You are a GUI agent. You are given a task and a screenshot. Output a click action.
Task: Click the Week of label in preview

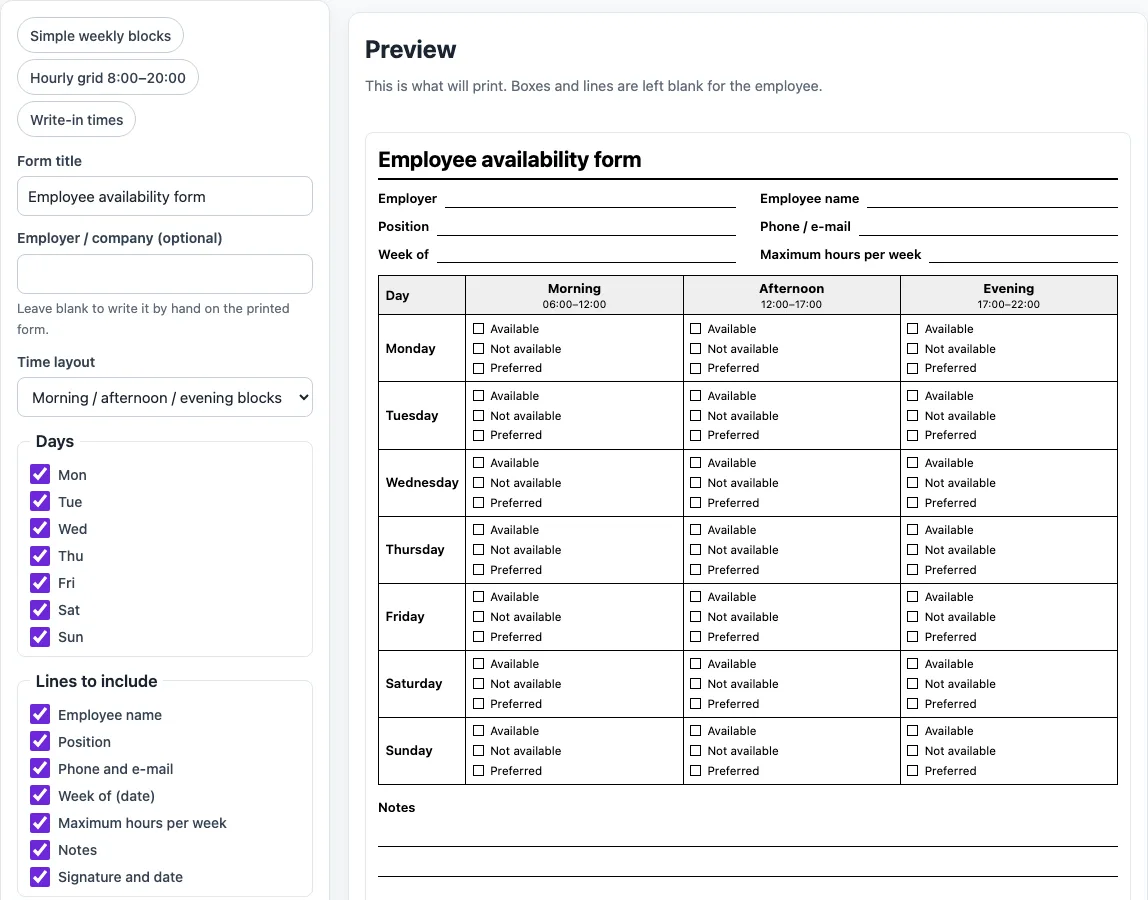coord(403,255)
